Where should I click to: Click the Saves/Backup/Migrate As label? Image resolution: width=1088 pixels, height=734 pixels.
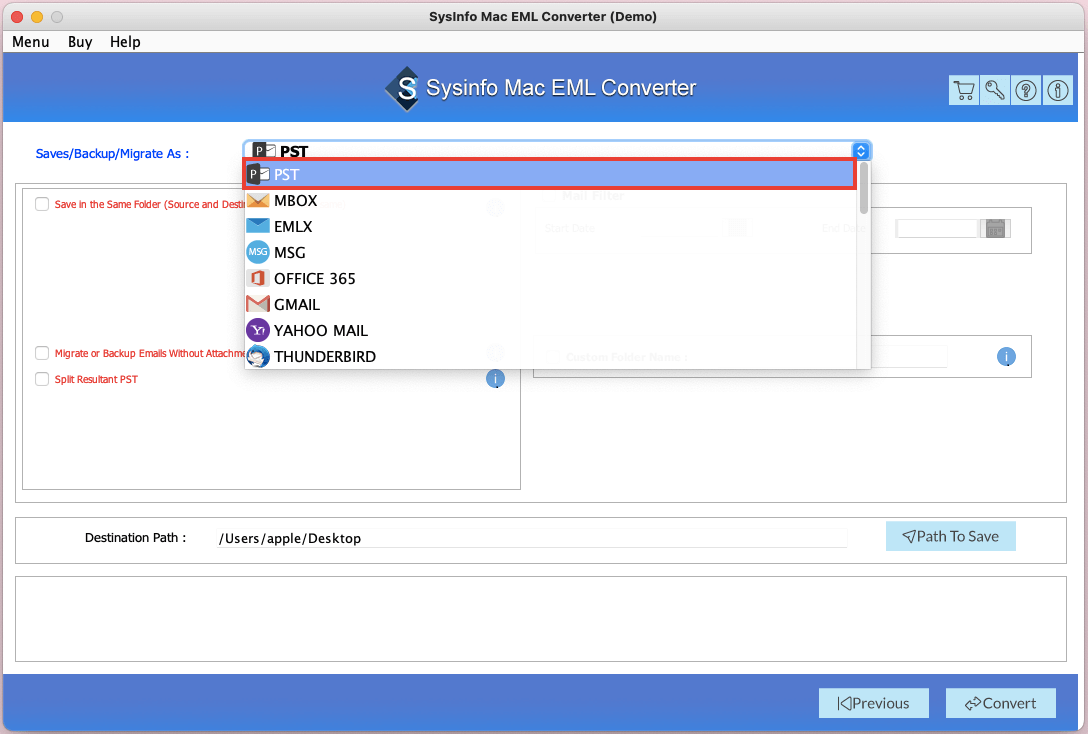[112, 153]
